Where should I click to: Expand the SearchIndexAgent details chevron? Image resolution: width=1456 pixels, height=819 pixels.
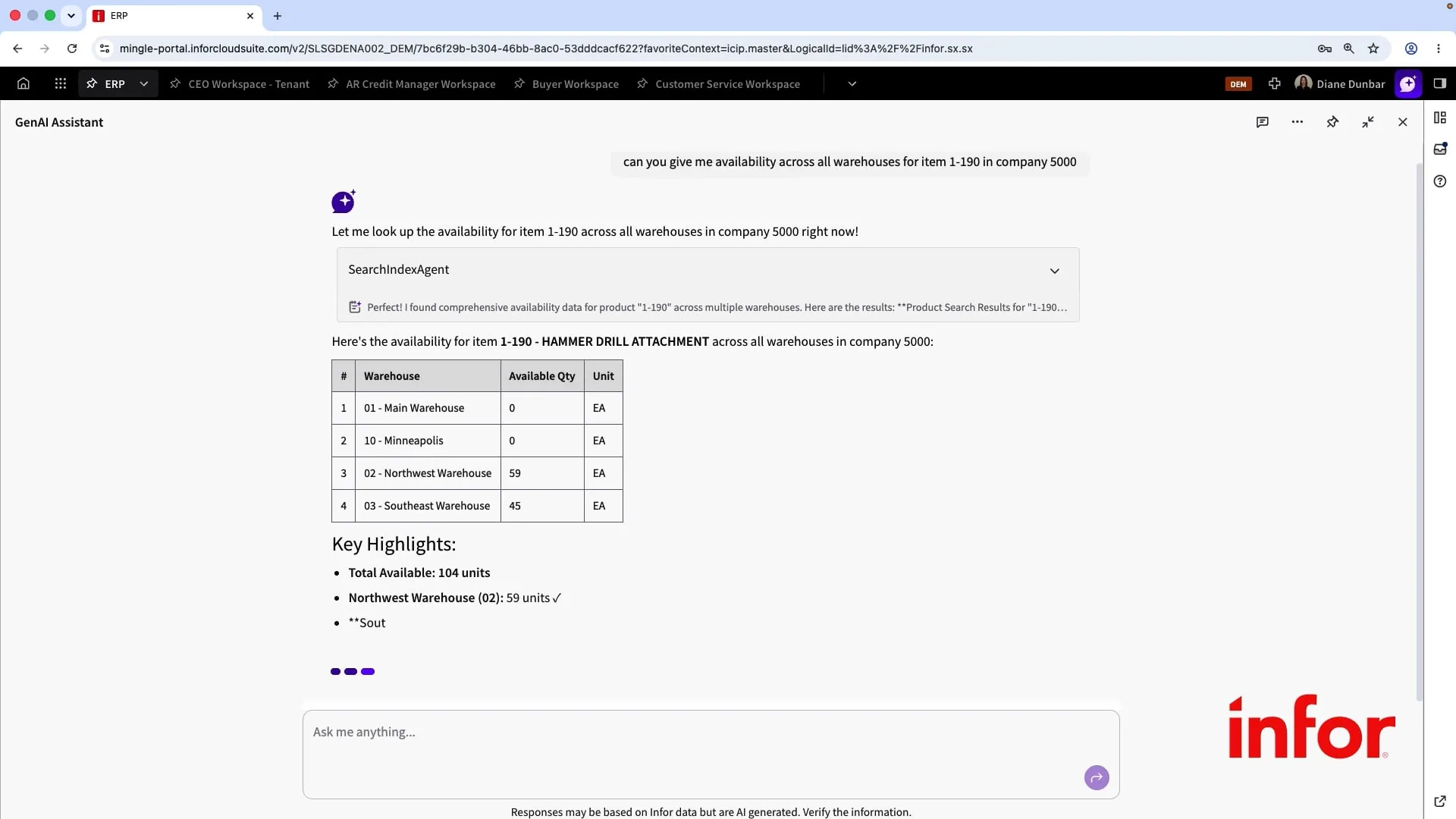(x=1054, y=271)
